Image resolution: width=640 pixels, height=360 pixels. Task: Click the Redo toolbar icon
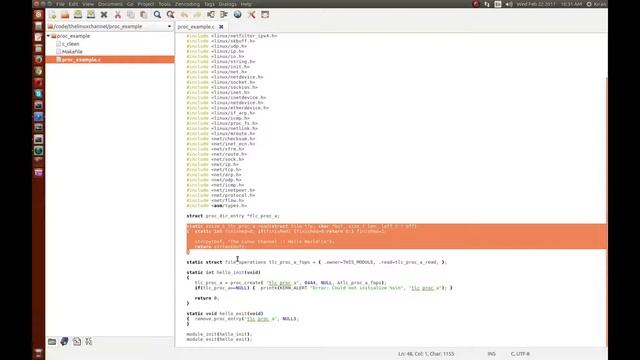tap(197, 15)
